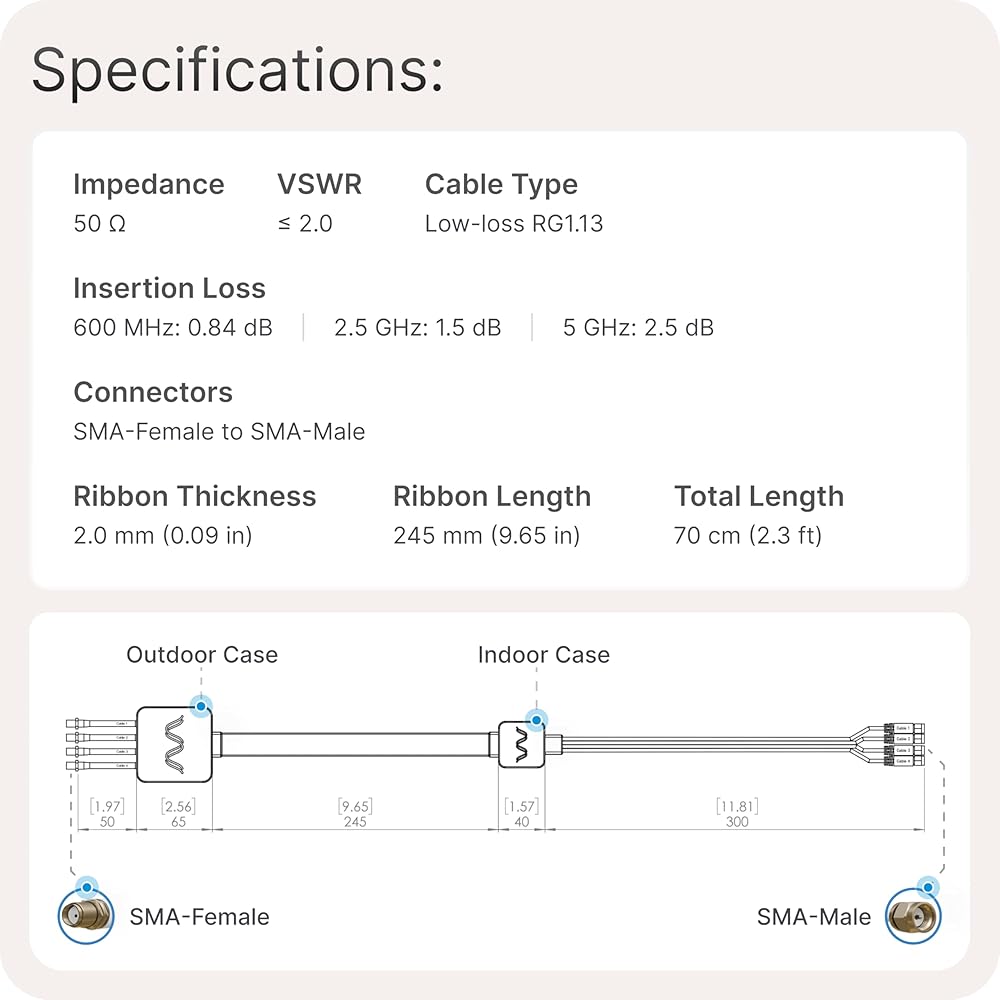Click the Impedance 50 Ω value
This screenshot has width=1000, height=1000.
coord(100,224)
